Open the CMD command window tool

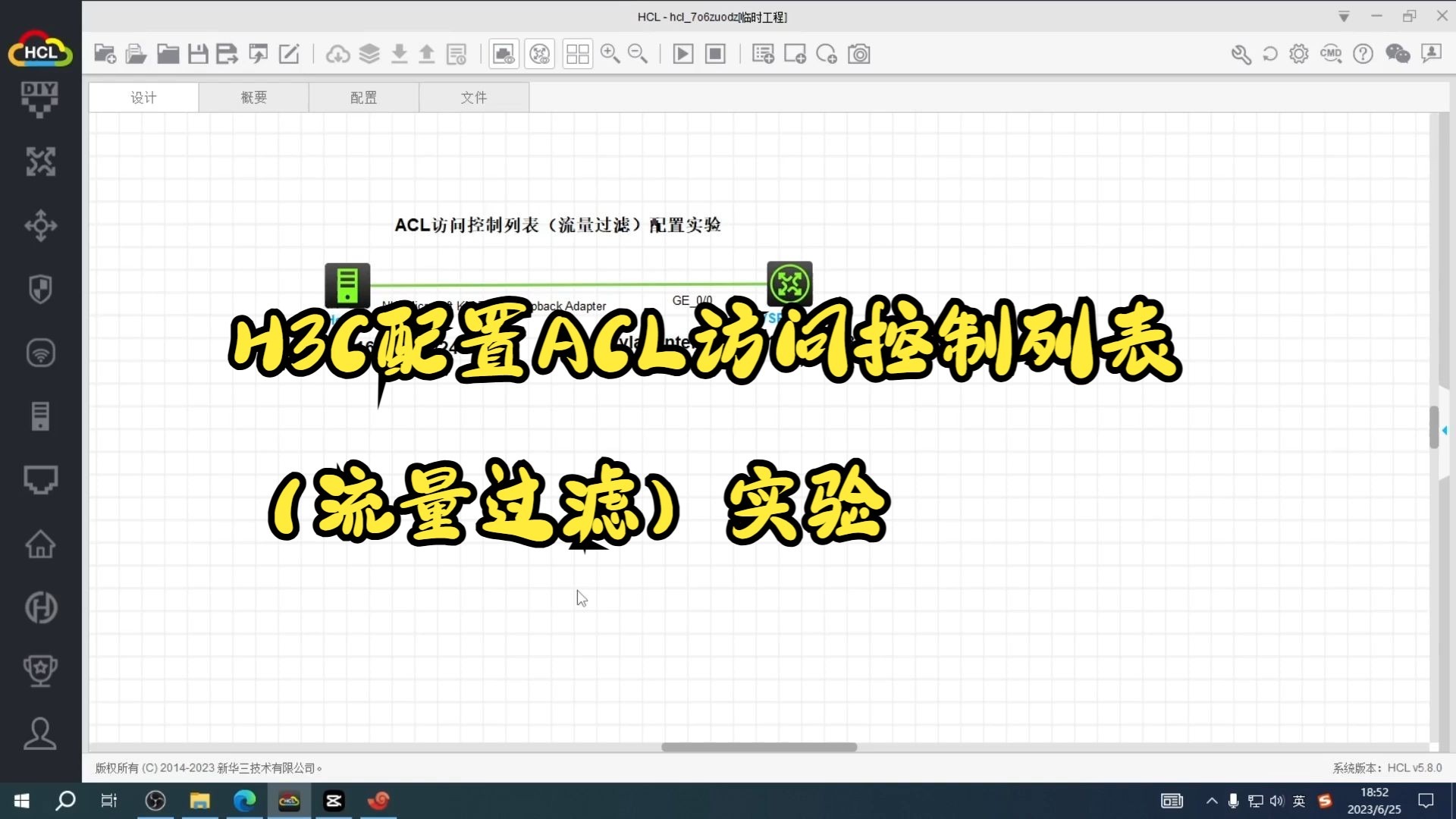[1332, 54]
